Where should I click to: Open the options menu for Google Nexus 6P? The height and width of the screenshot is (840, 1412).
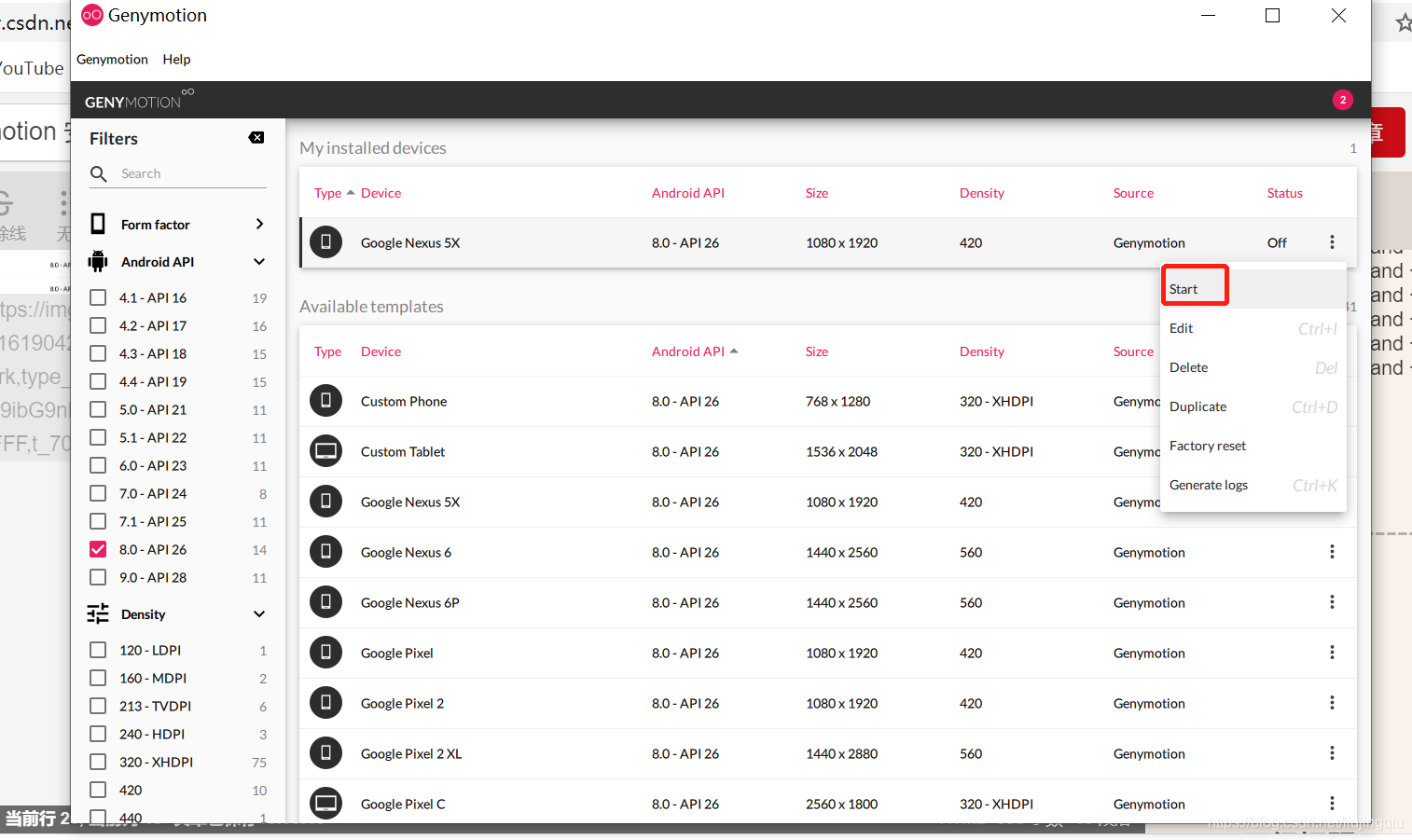click(1332, 602)
